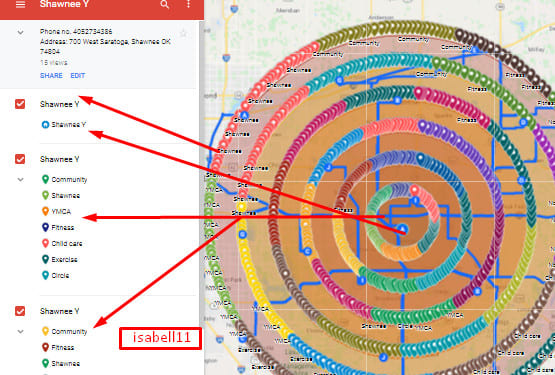Image resolution: width=555 pixels, height=375 pixels.
Task: Toggle checkbox of the layer containing the home icon item
Action: pos(20,104)
